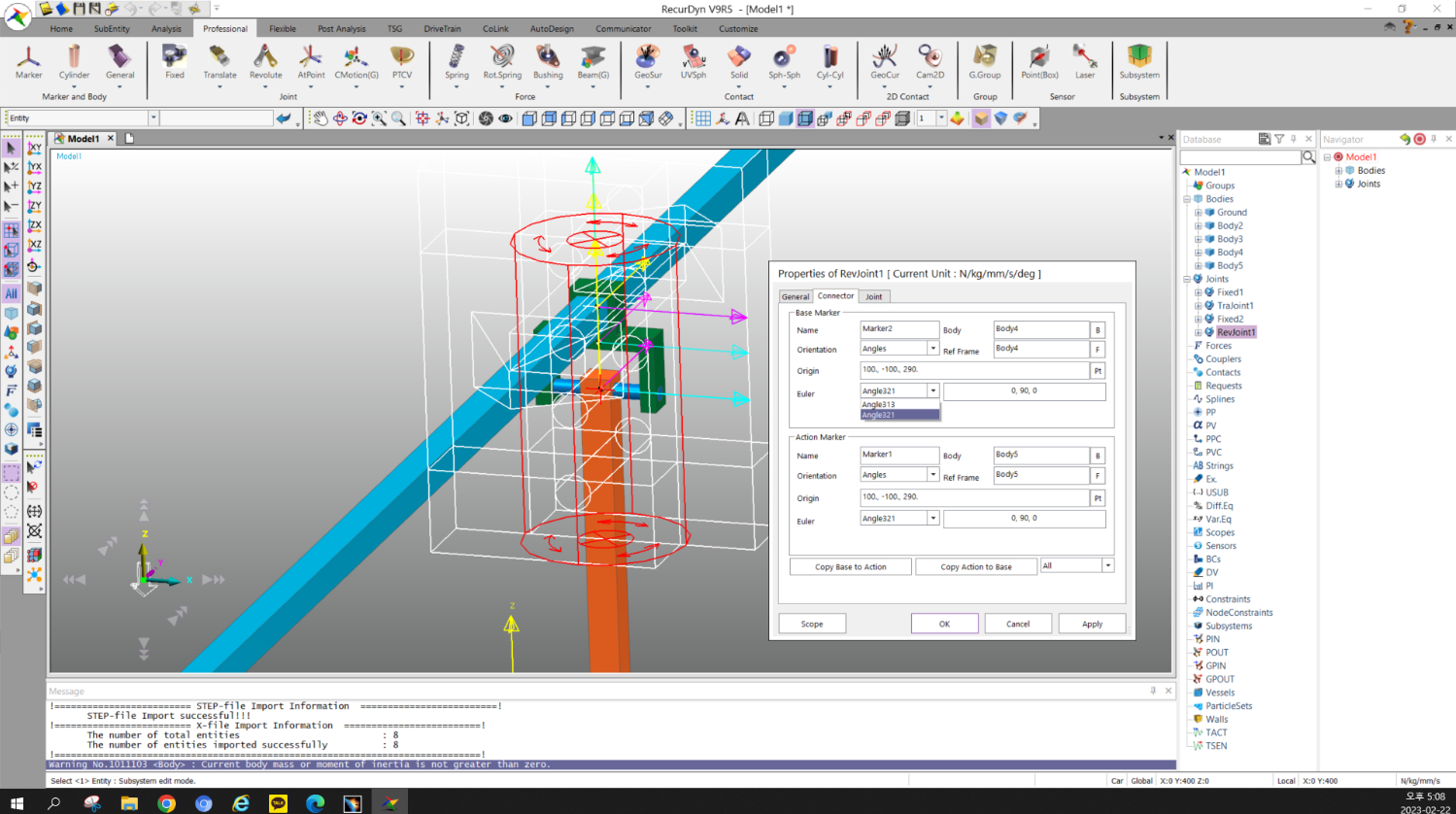This screenshot has width=1456, height=814.
Task: Open Action Marker Orientation dropdown
Action: 932,475
